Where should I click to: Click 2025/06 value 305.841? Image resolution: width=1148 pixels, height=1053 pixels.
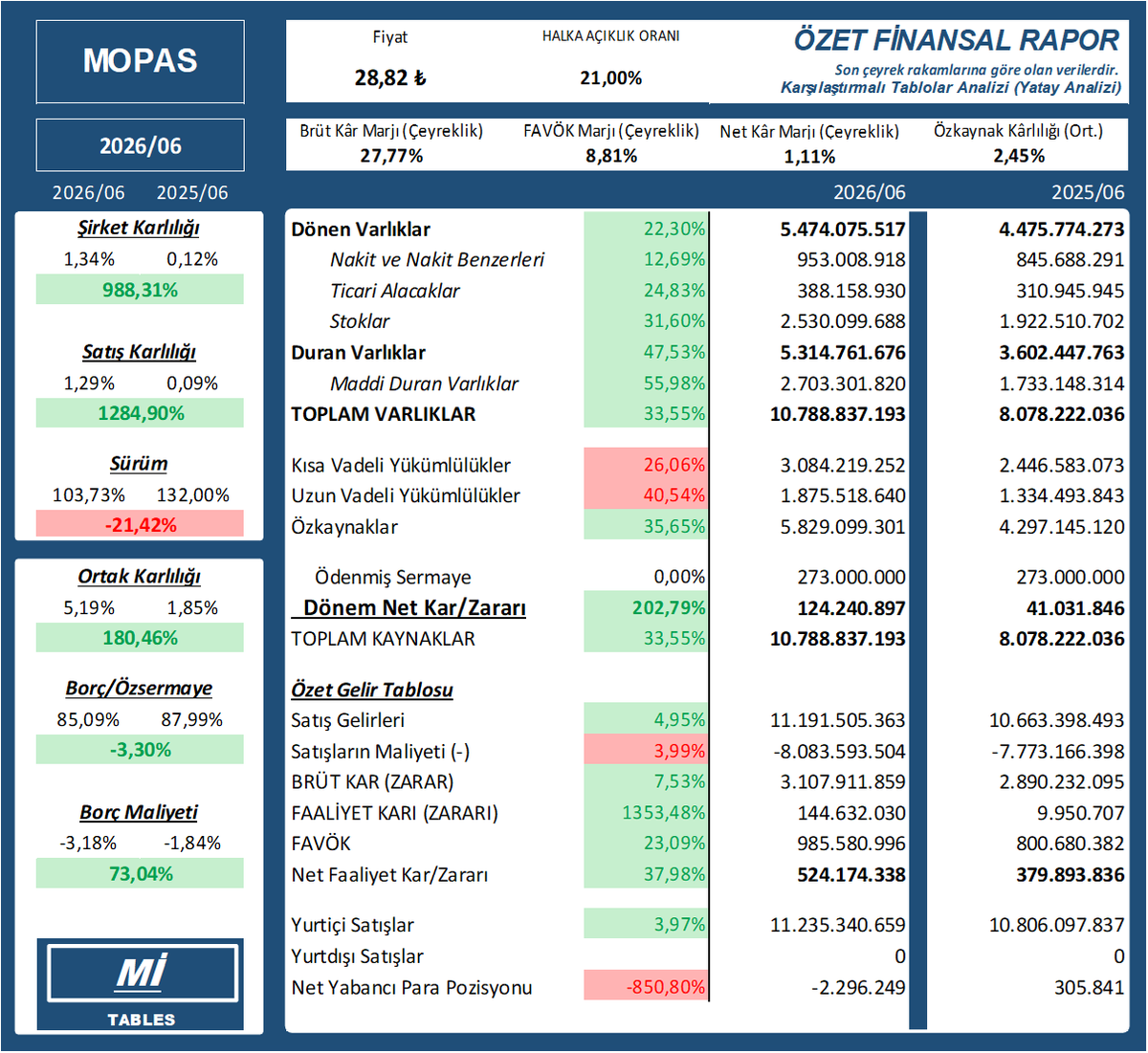1090,988
